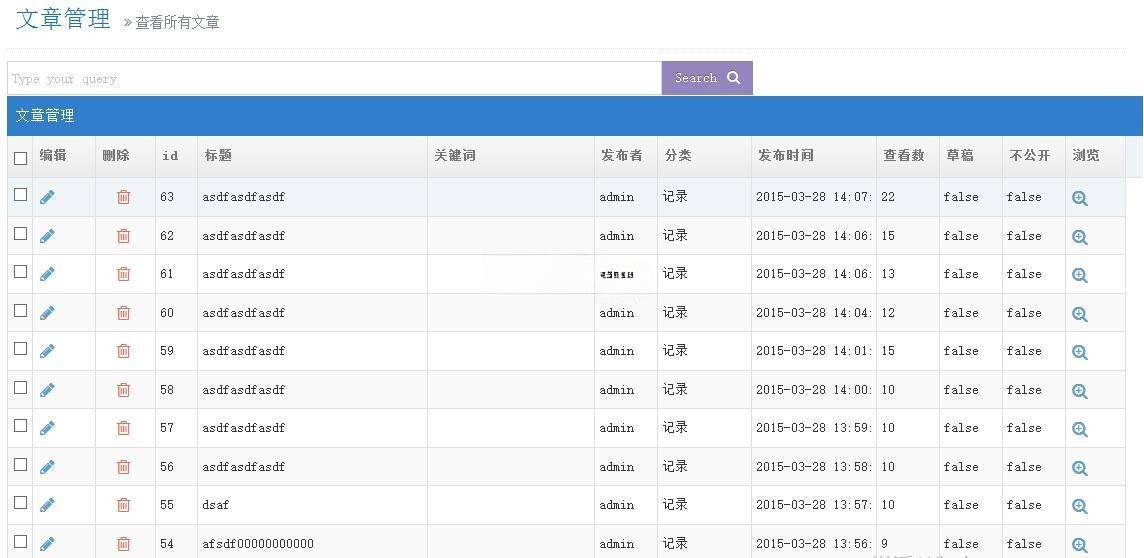Screen dimensions: 1144x558
Task: Edit article 60 via the pencil icon
Action: [47, 313]
